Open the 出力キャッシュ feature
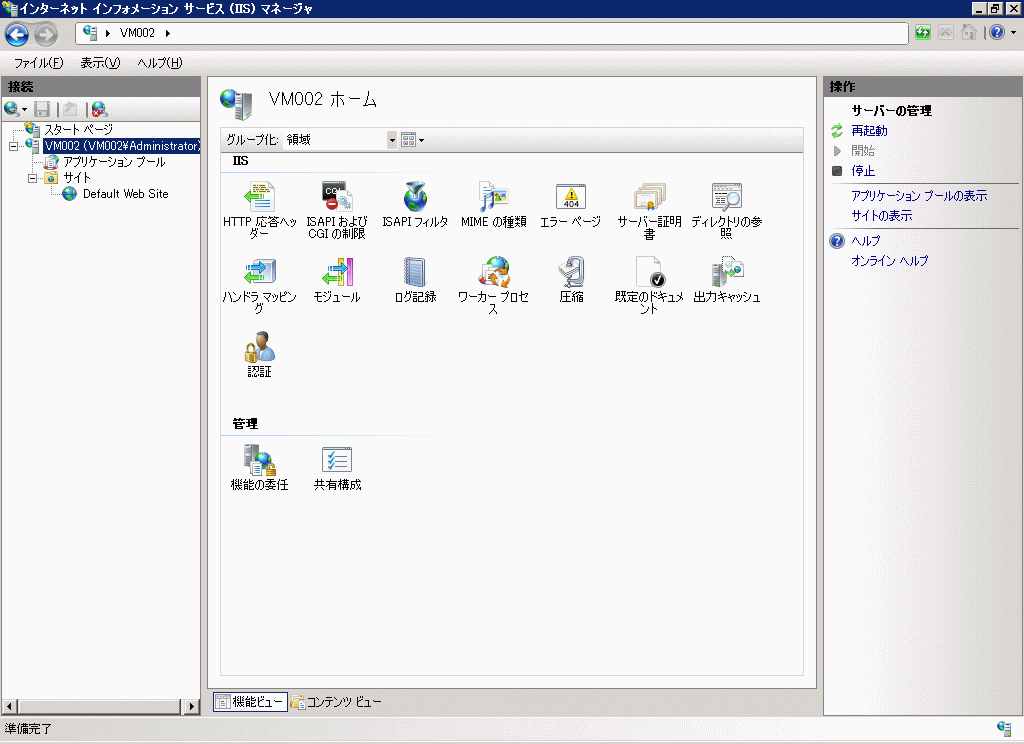 (727, 280)
